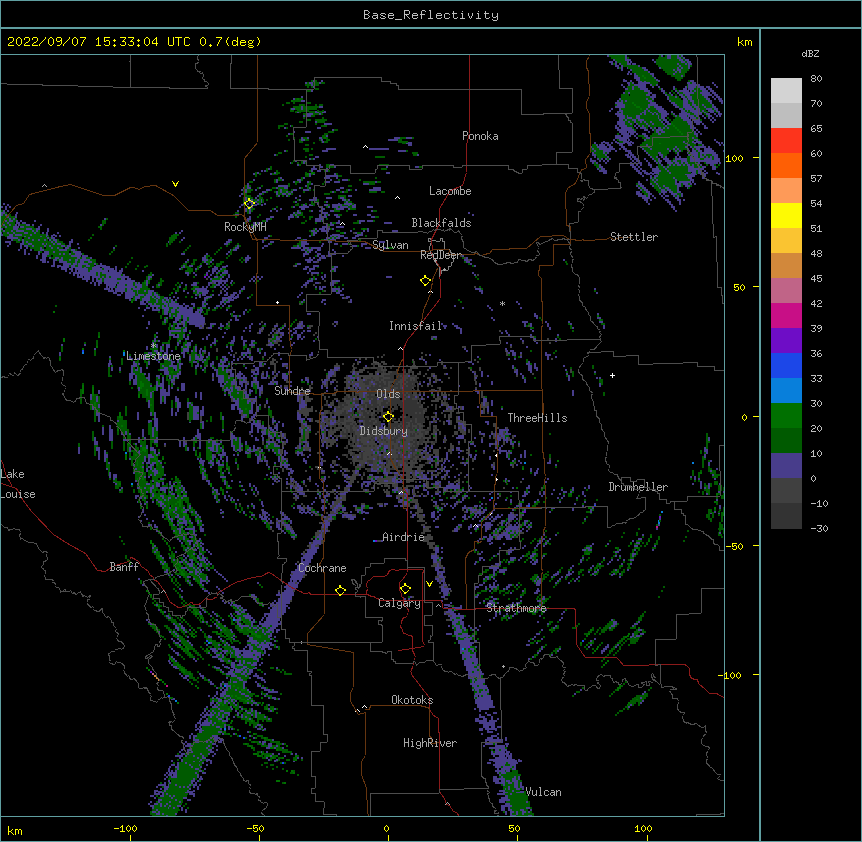862x842 pixels.
Task: Select the magenta 39-42 dBZ legend swatch
Action: pyautogui.click(x=786, y=315)
